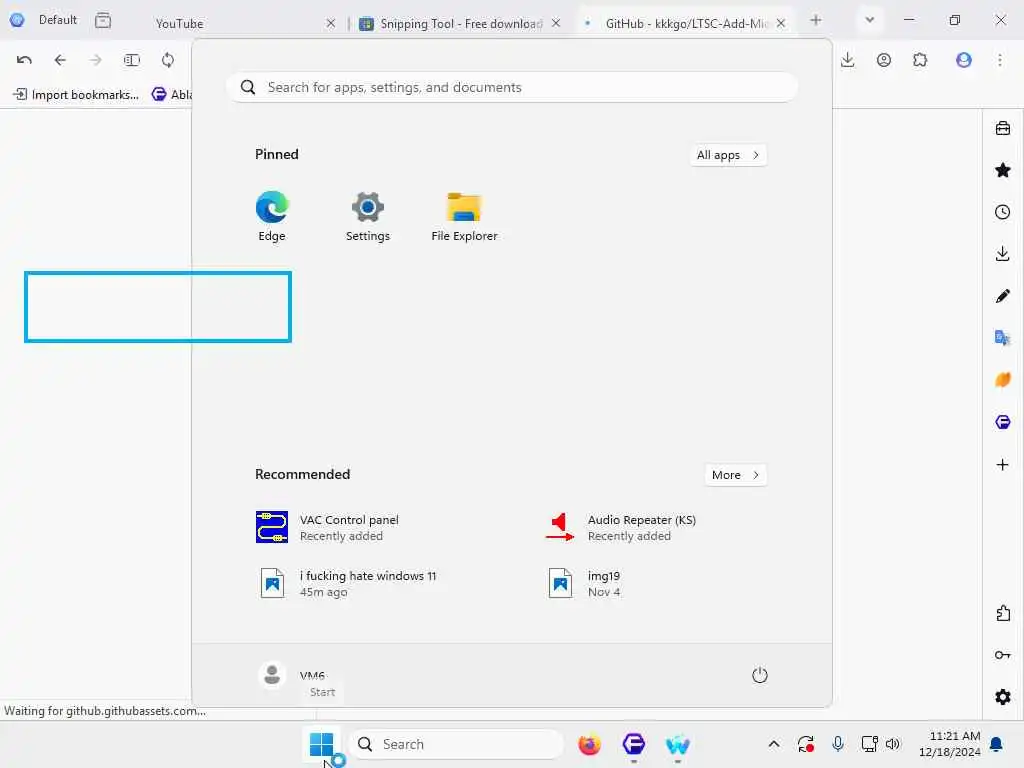
Task: Expand All apps list in Start menu
Action: click(728, 155)
